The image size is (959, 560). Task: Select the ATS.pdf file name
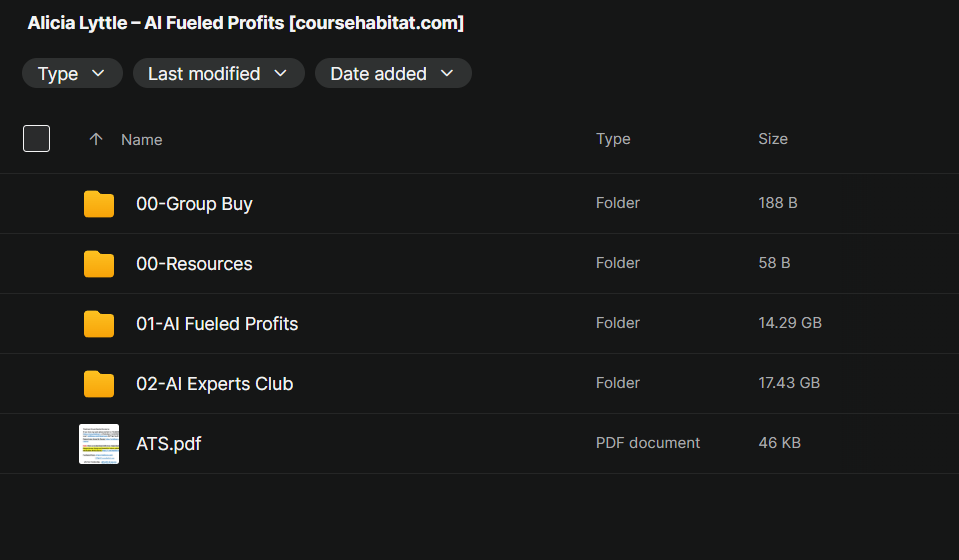coord(169,444)
